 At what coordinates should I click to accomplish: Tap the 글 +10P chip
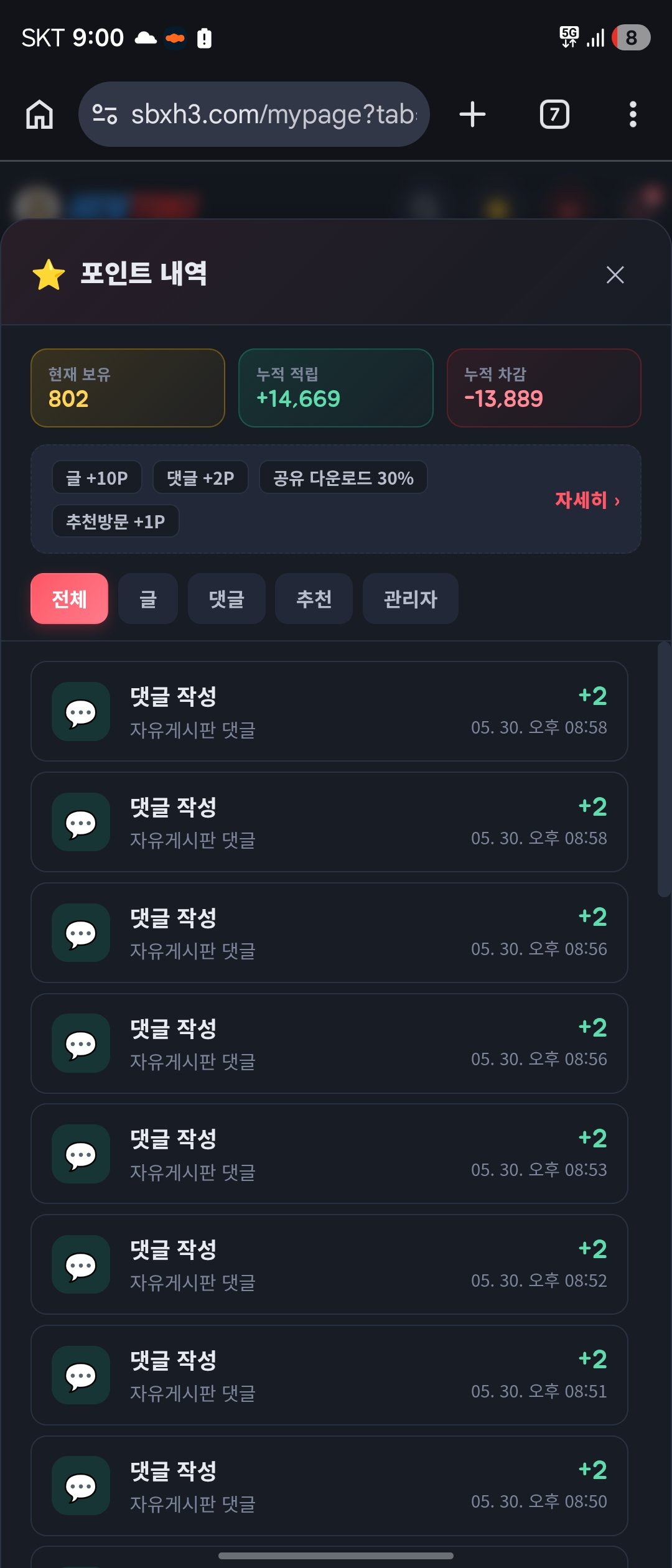click(x=97, y=478)
